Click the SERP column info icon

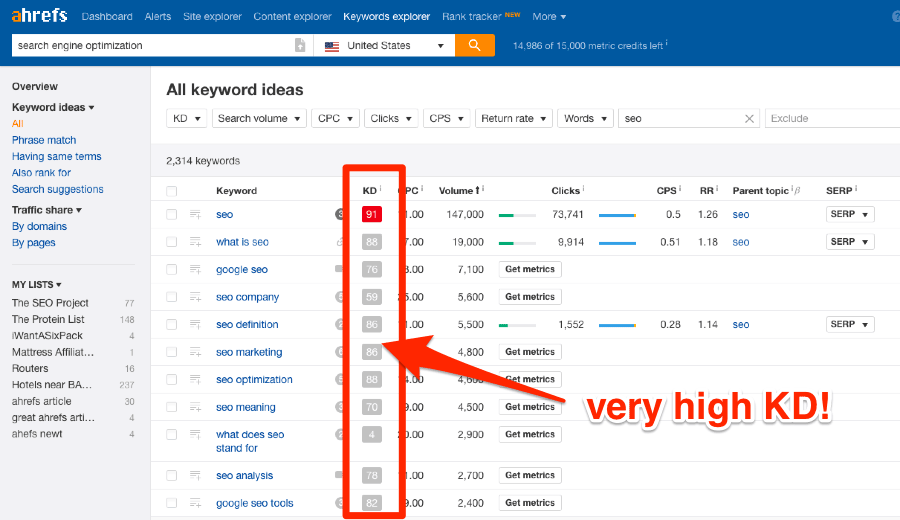tap(856, 188)
